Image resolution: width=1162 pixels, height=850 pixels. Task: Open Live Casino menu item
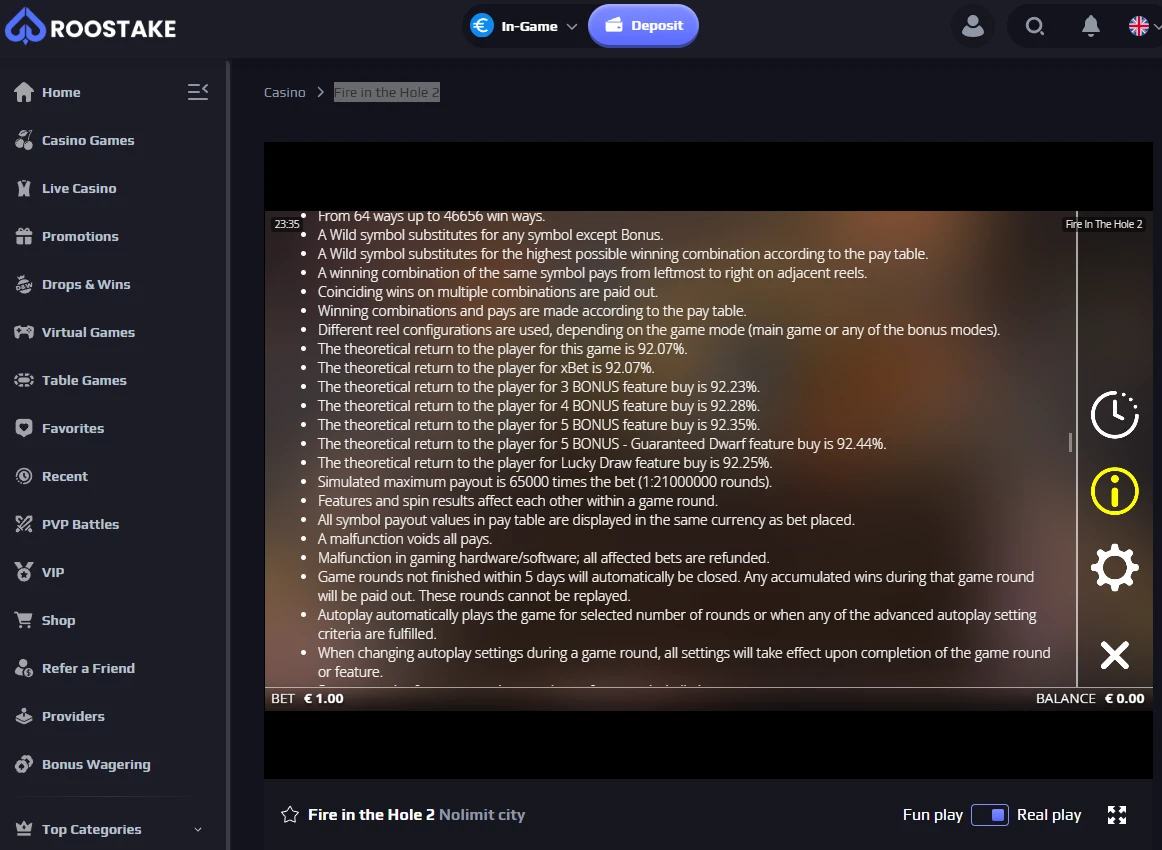click(x=79, y=188)
